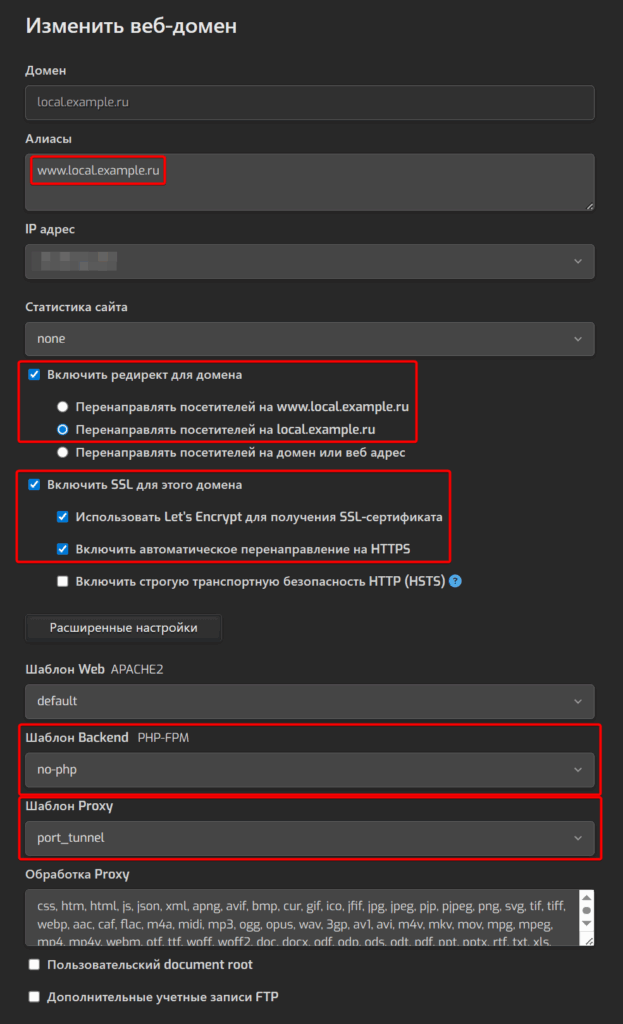Select redirect to www.local.example.ru radio
The width and height of the screenshot is (623, 1024).
(x=63, y=407)
